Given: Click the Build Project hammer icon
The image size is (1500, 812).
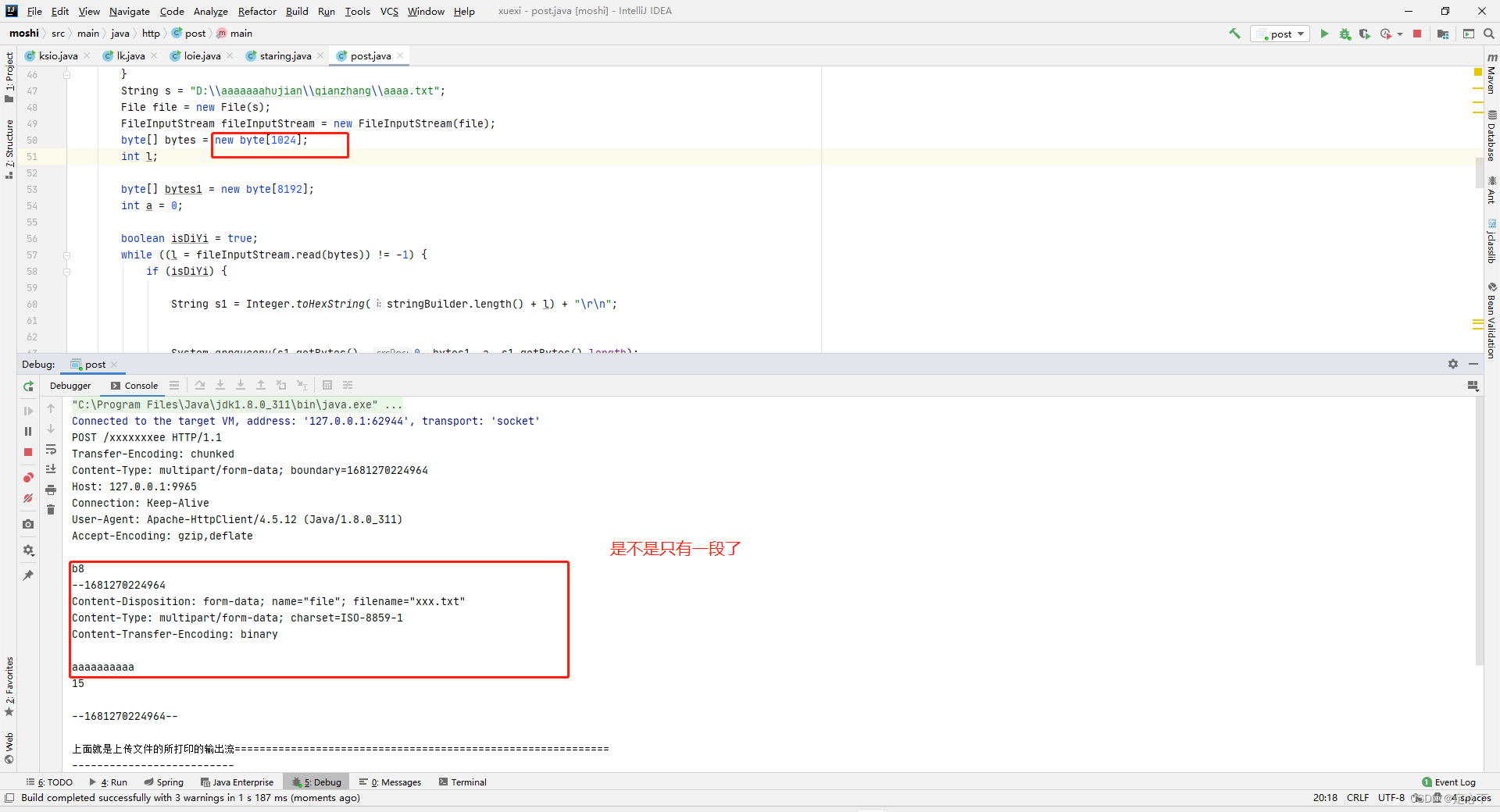Looking at the screenshot, I should click(x=1234, y=34).
